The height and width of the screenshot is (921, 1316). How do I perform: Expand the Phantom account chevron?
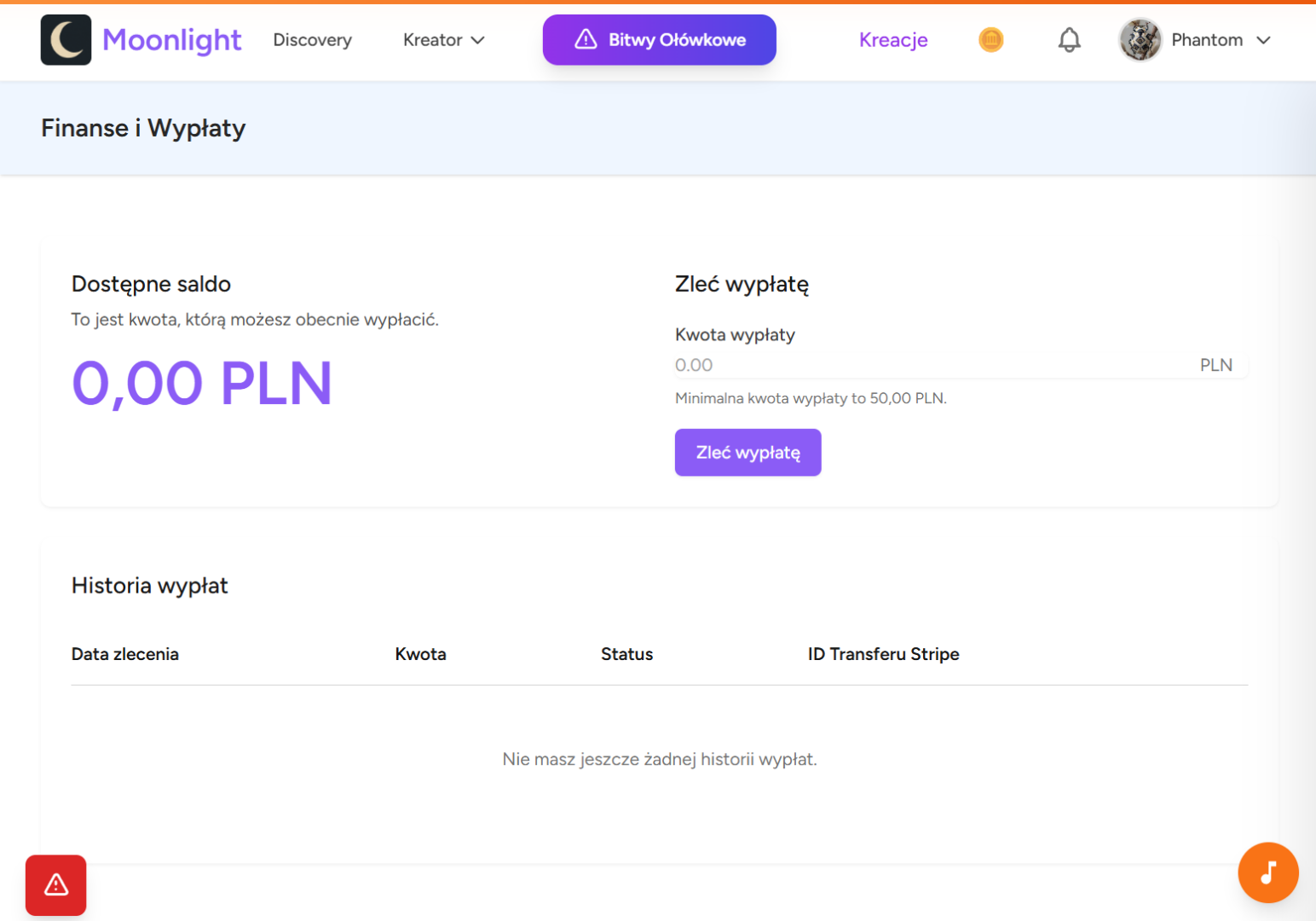[x=1264, y=40]
